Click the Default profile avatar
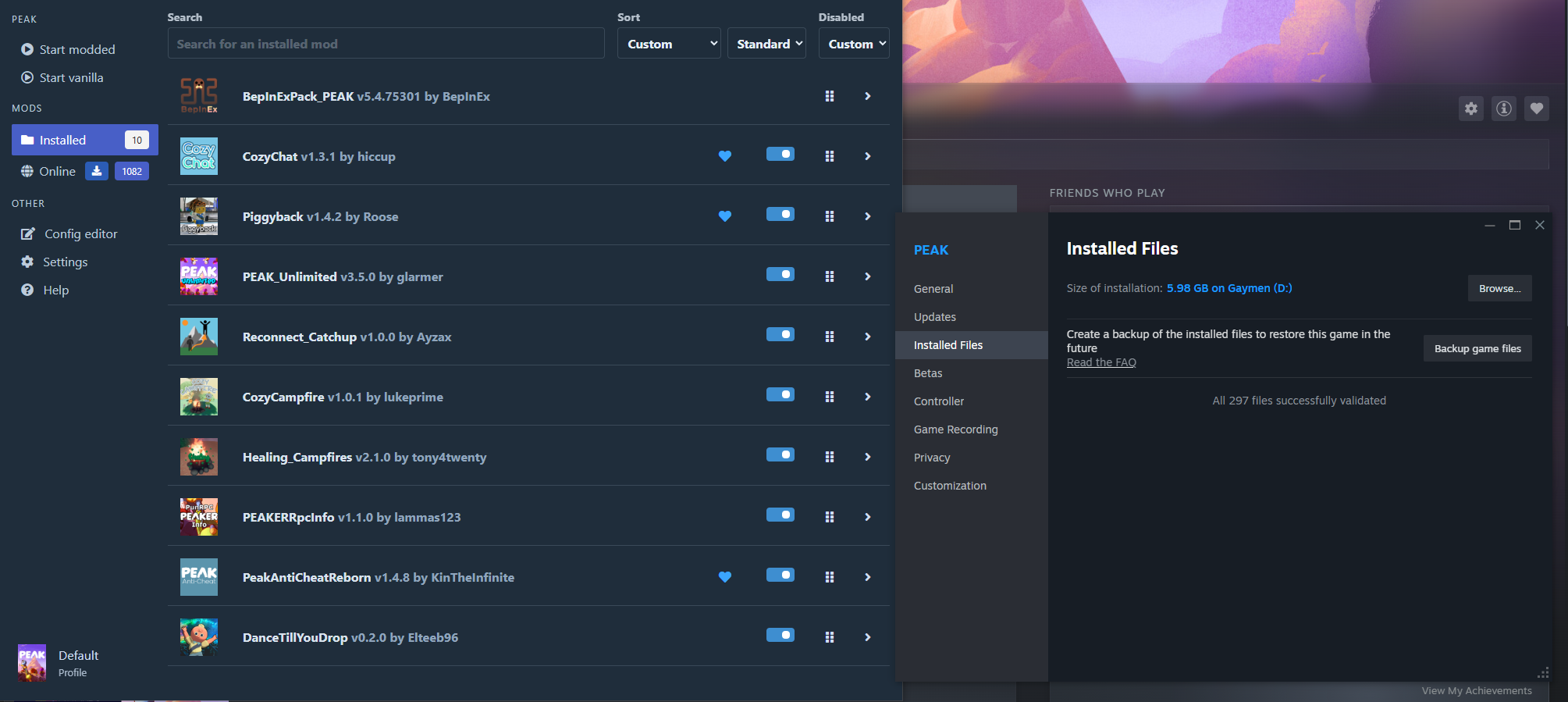This screenshot has width=1568, height=702. pos(32,663)
